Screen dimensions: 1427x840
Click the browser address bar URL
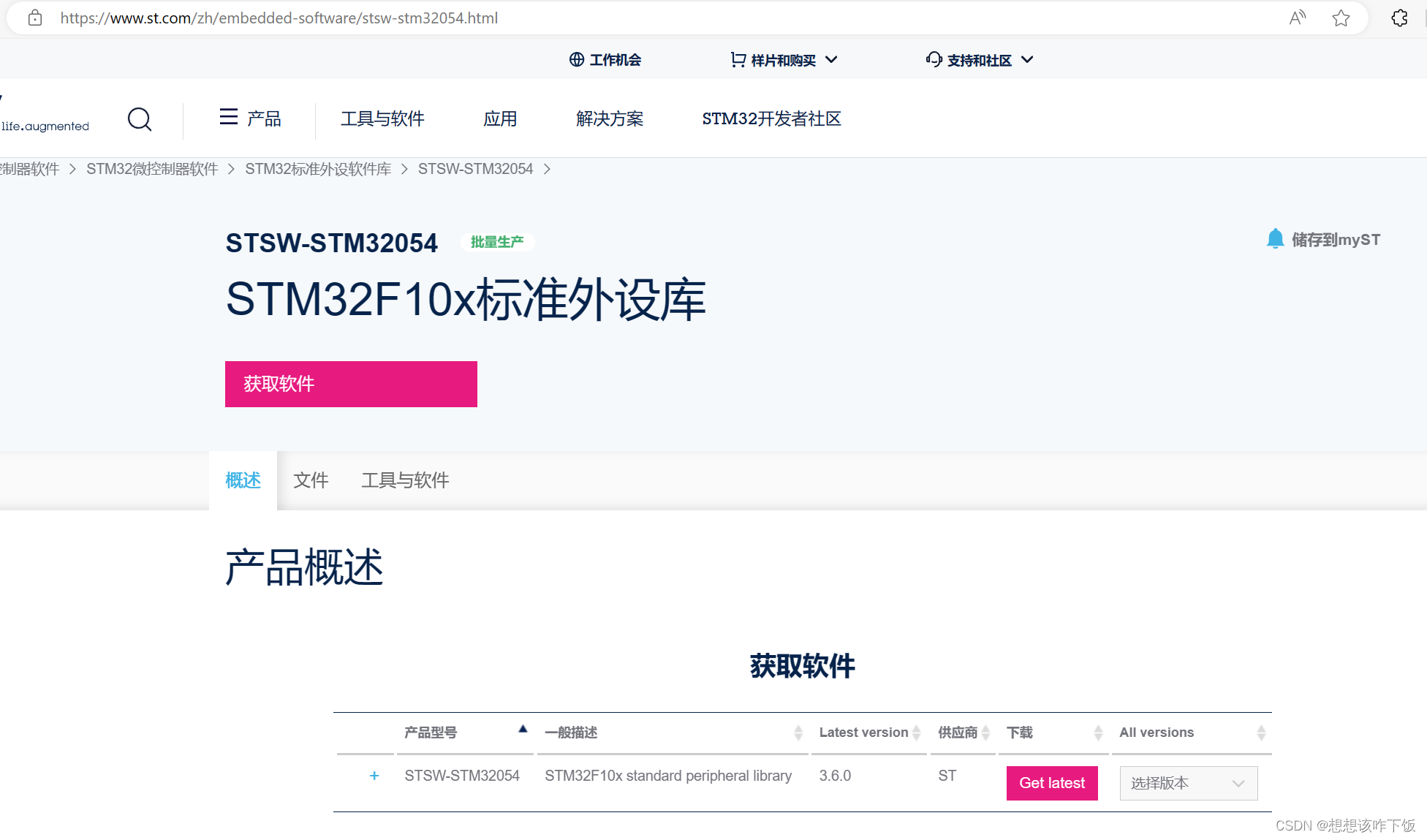pos(279,18)
